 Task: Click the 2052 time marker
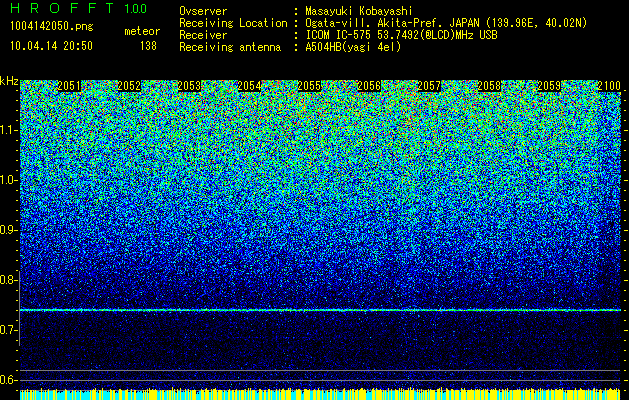[129, 86]
